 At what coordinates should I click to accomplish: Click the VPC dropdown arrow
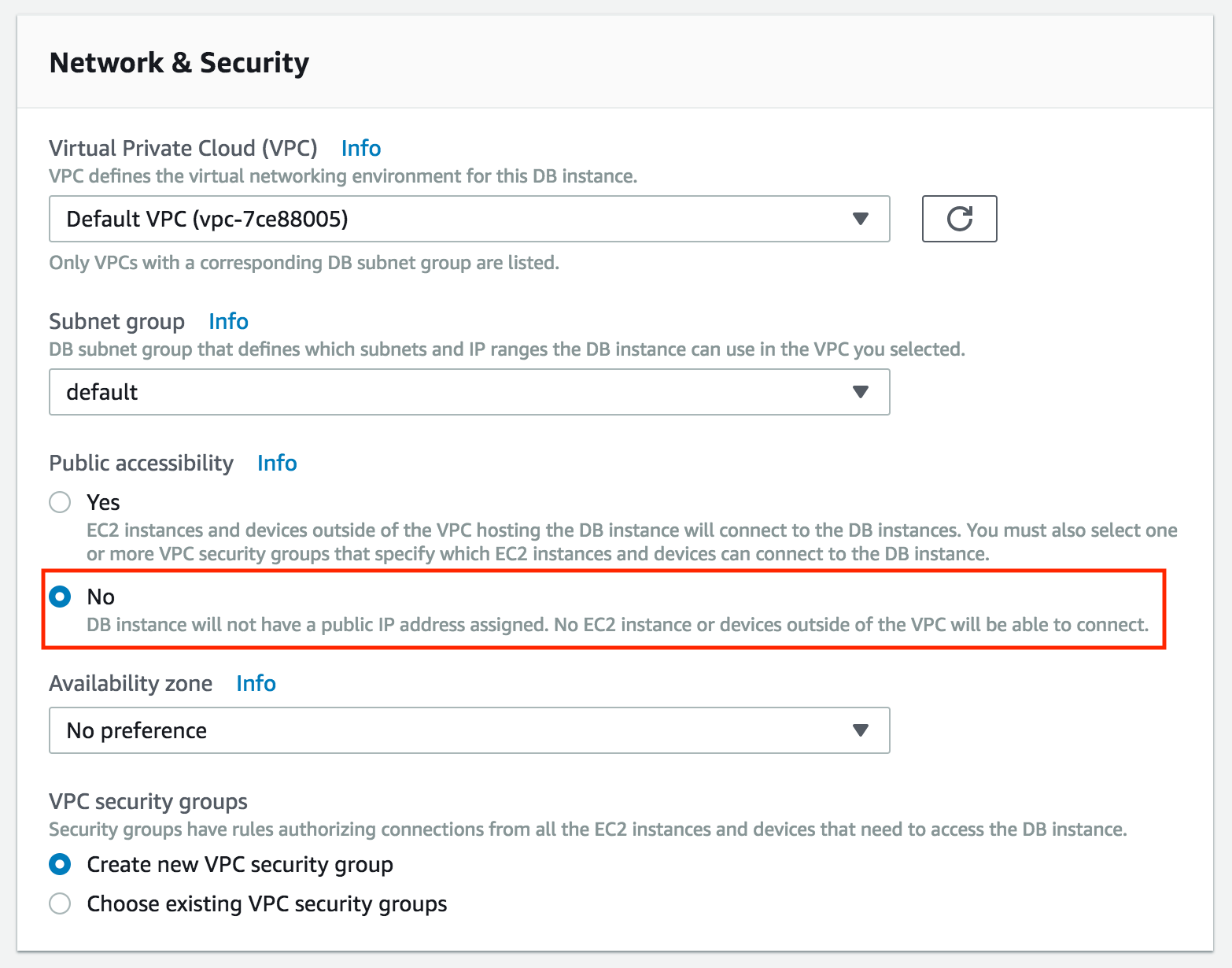pos(861,219)
